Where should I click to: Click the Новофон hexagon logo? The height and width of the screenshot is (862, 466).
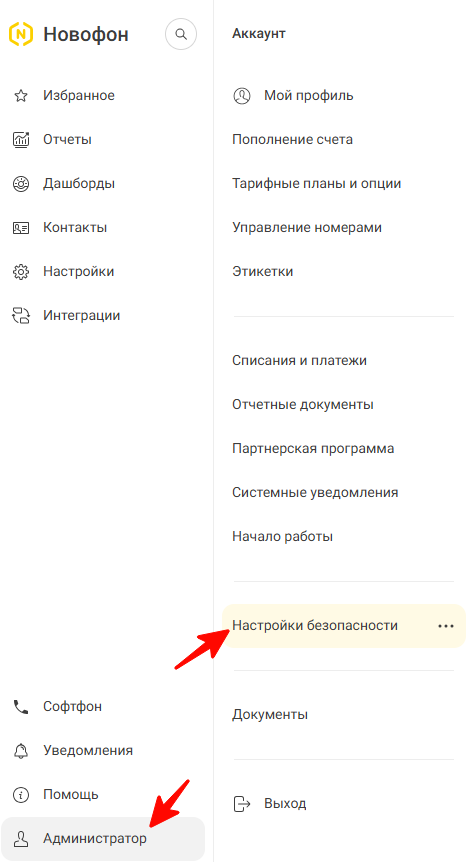[21, 34]
